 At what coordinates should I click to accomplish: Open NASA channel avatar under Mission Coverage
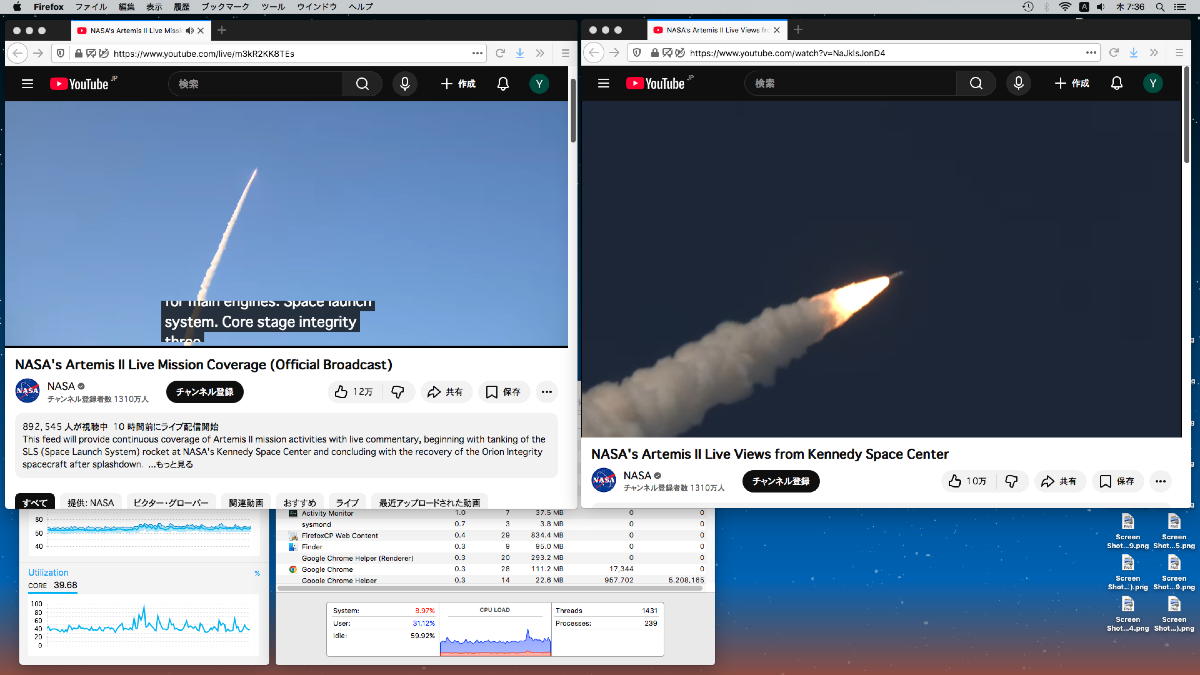28,391
